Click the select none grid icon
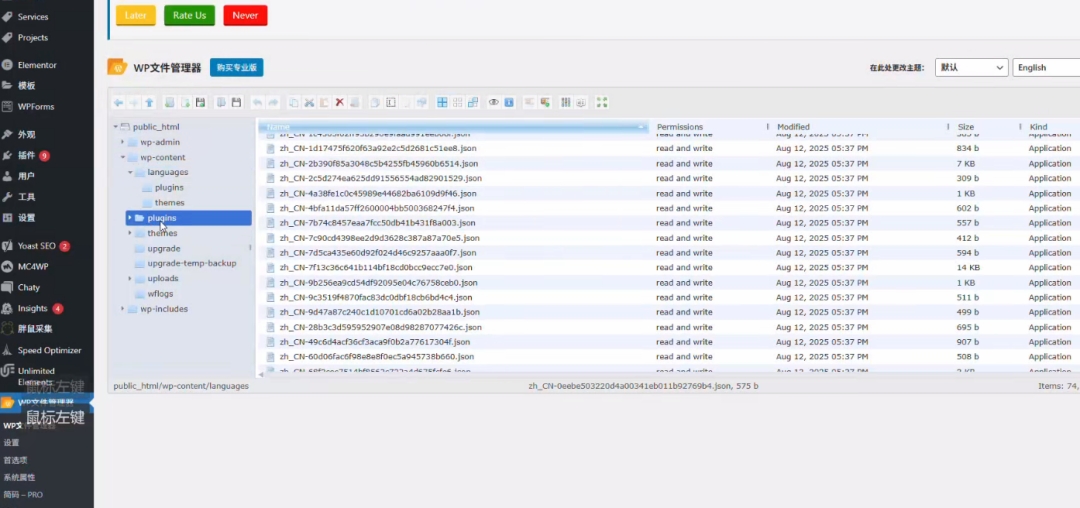The width and height of the screenshot is (1080, 508). 457,103
